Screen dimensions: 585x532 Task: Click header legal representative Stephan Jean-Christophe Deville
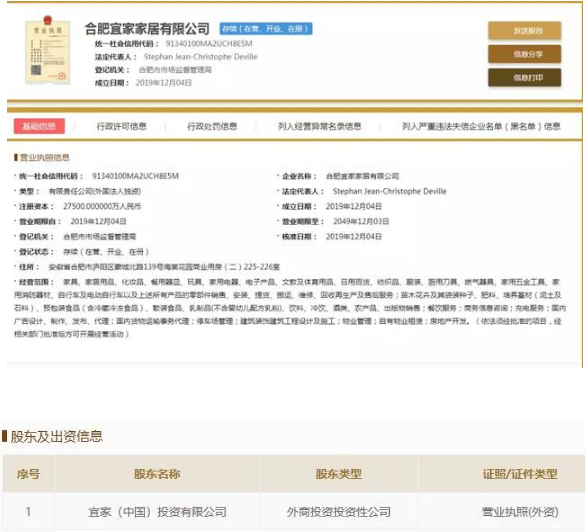pyautogui.click(x=200, y=57)
